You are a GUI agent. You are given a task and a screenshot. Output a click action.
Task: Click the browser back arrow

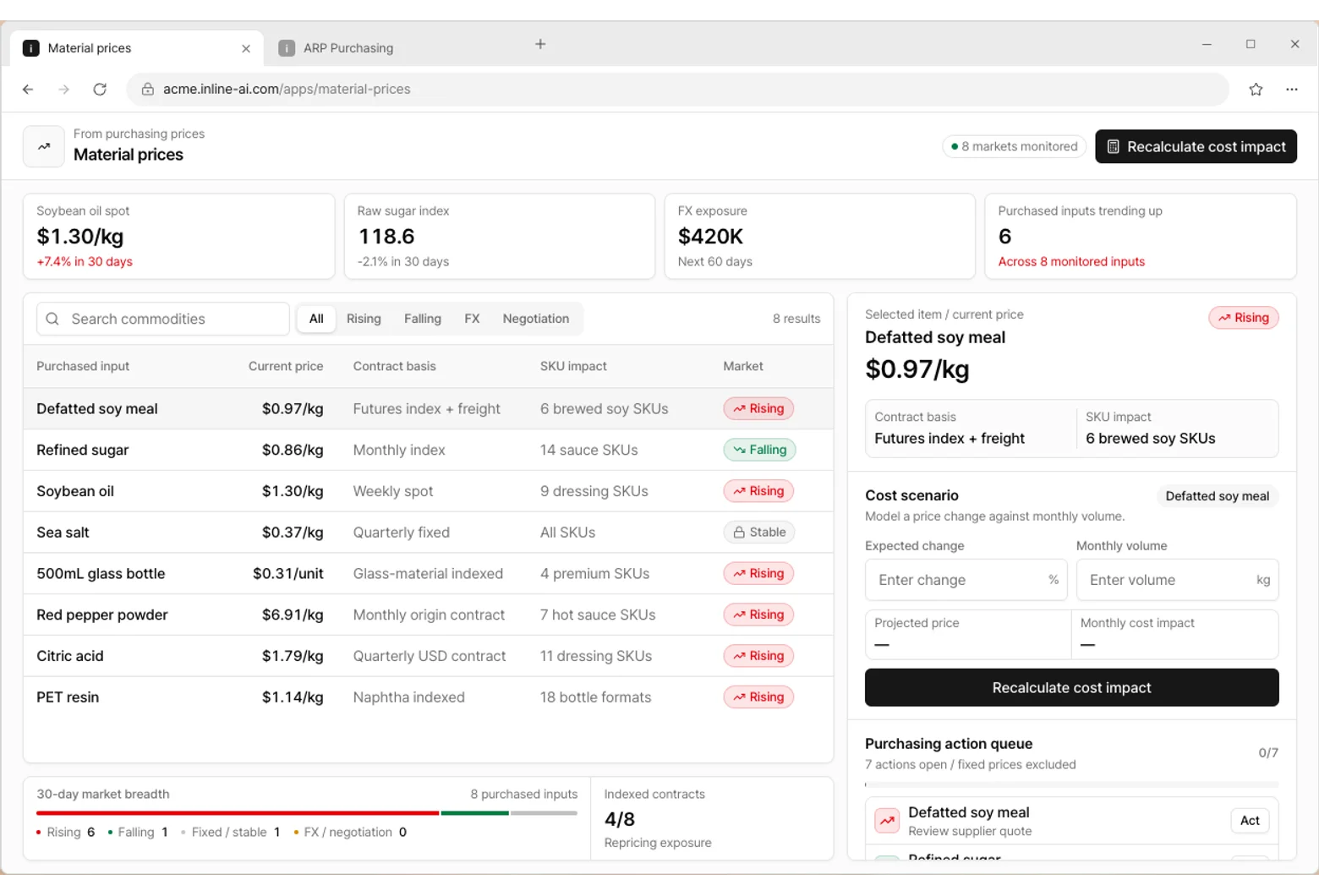[28, 89]
